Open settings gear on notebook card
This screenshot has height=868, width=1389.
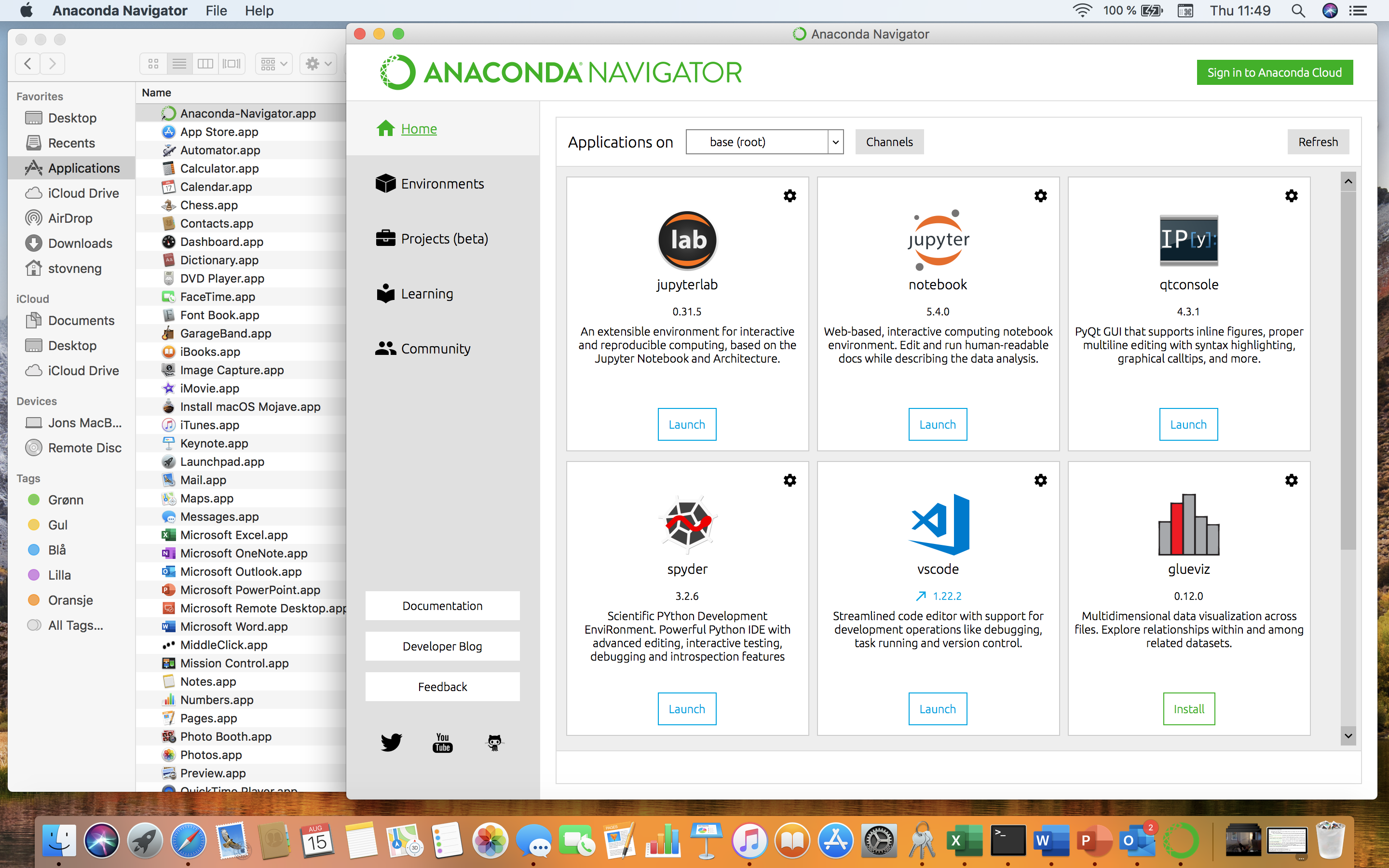point(1041,196)
